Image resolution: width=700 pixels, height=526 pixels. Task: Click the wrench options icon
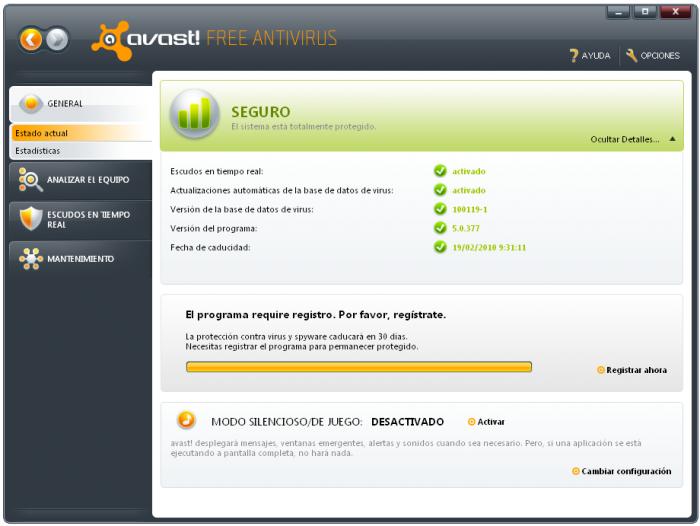click(x=631, y=56)
